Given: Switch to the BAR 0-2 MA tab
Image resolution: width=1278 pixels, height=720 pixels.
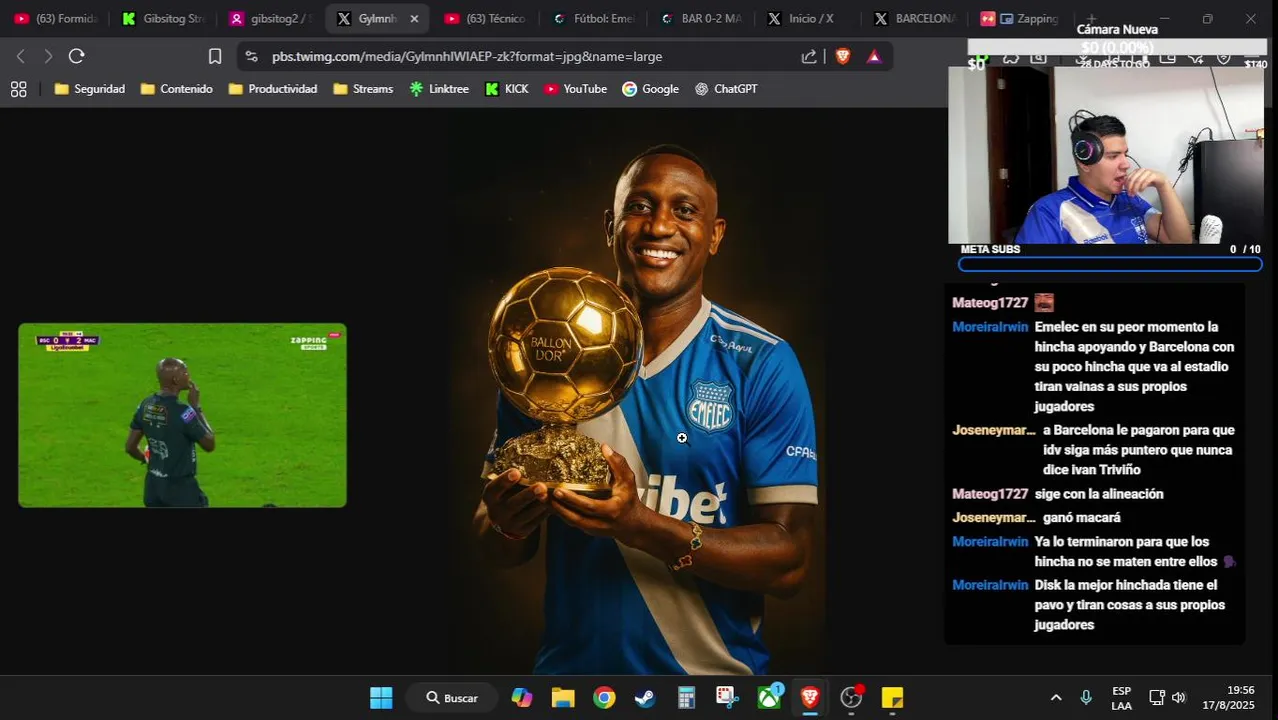Looking at the screenshot, I should pos(701,19).
